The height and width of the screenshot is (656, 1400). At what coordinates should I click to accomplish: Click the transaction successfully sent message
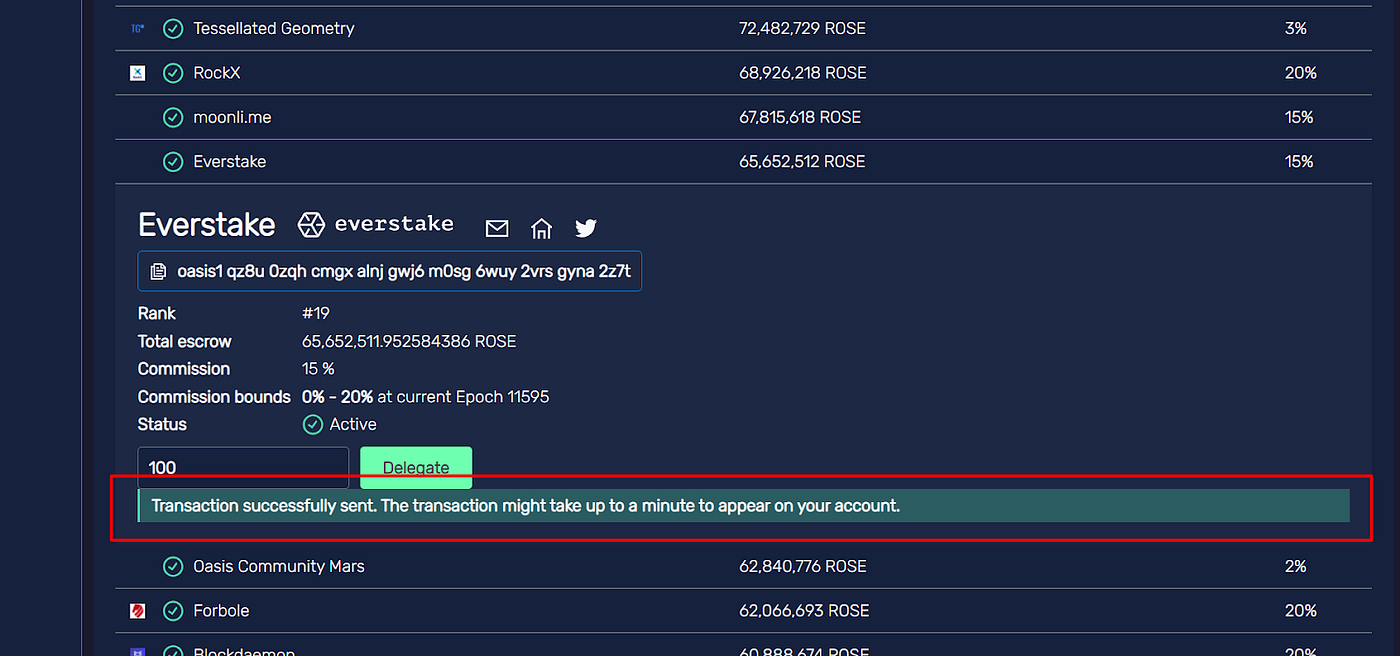pos(526,506)
